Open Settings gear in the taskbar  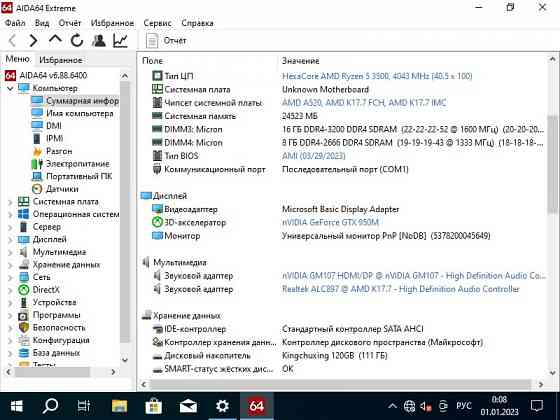(x=222, y=406)
